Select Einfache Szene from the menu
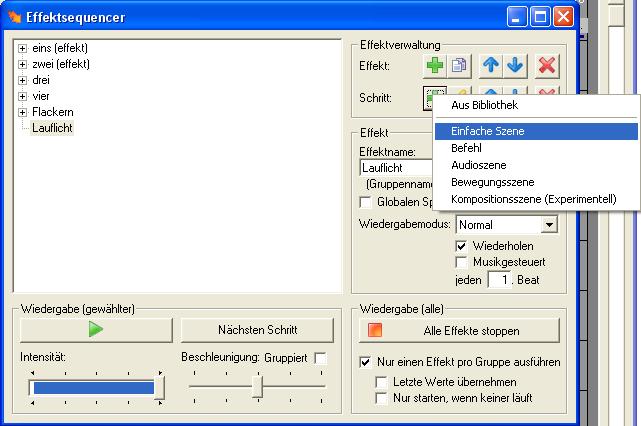Image resolution: width=641 pixels, height=426 pixels. coord(488,131)
